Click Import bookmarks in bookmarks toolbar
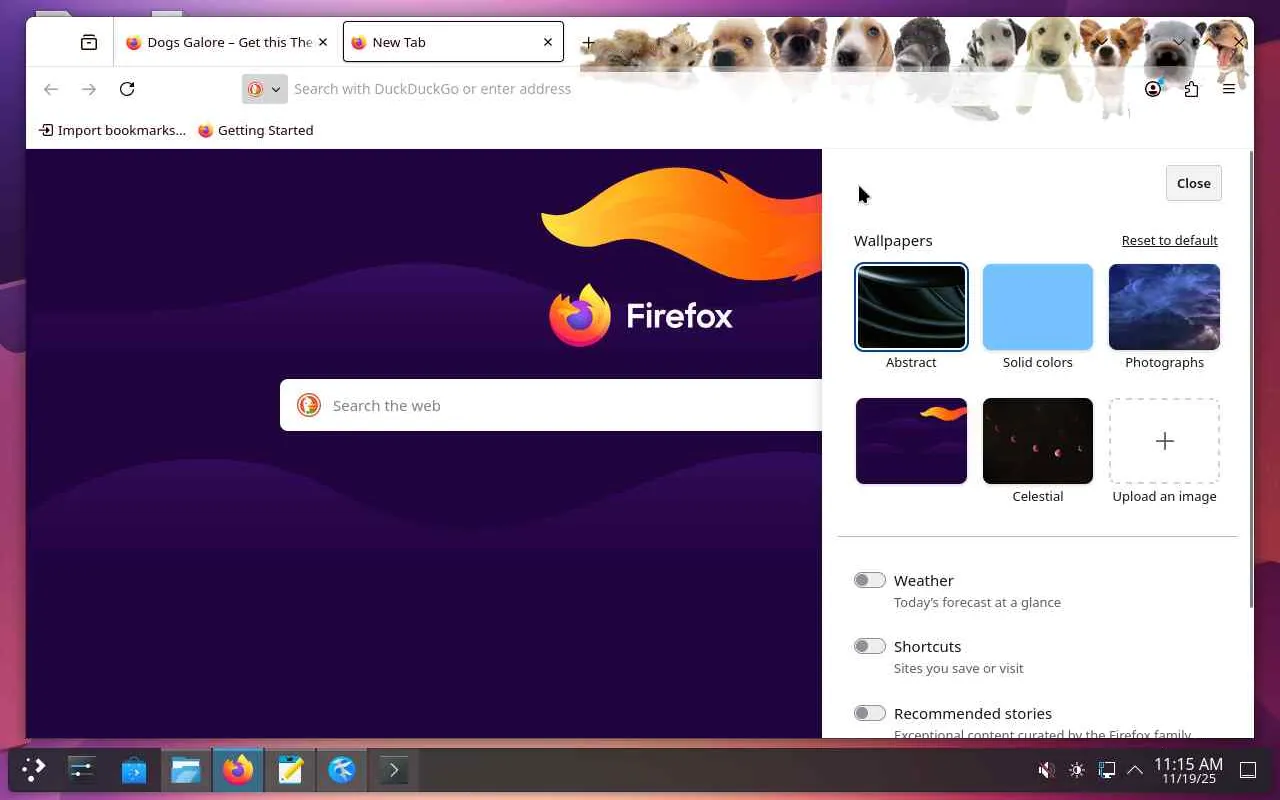This screenshot has width=1280, height=800. 112,130
